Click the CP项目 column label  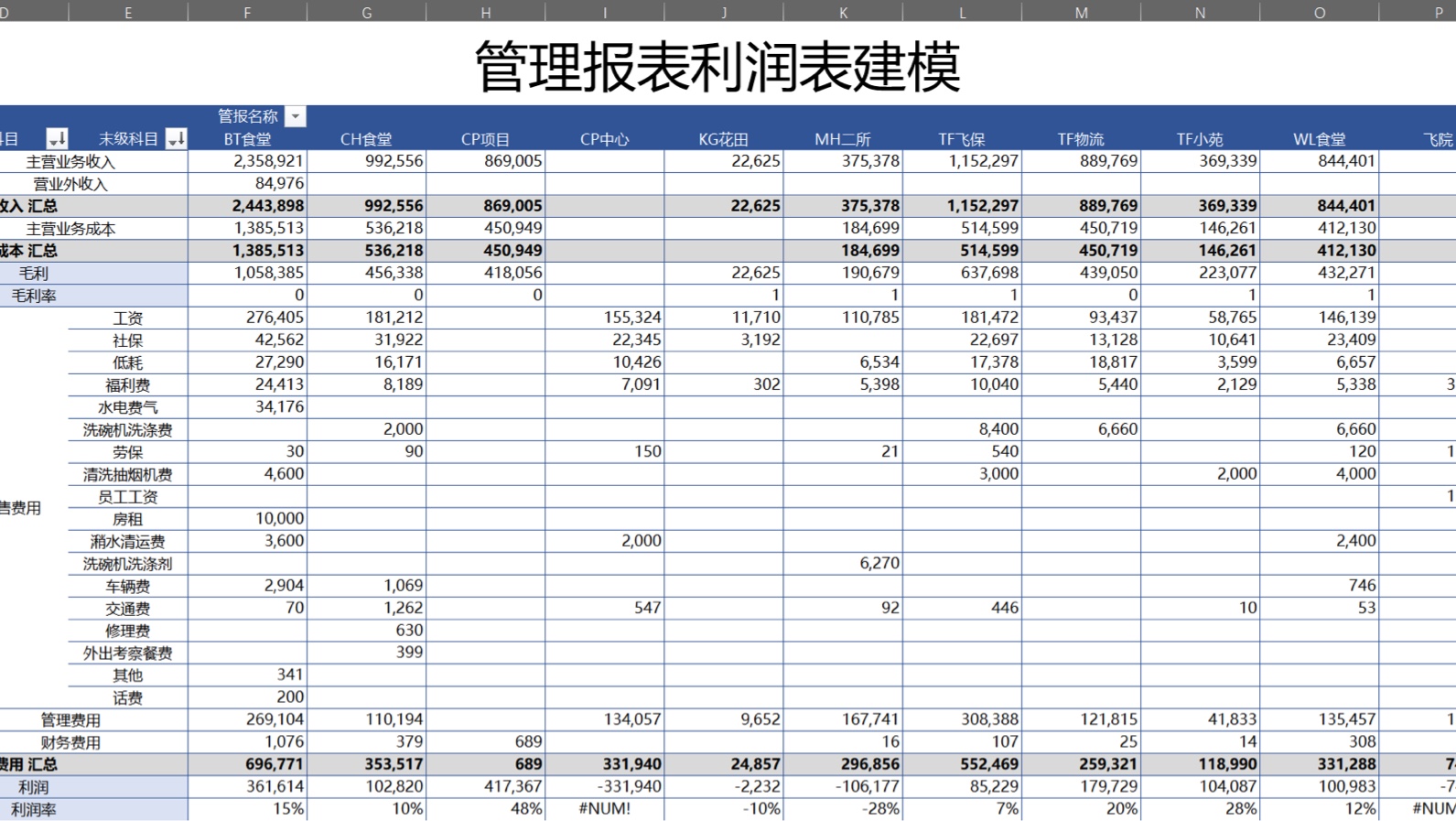[x=485, y=139]
